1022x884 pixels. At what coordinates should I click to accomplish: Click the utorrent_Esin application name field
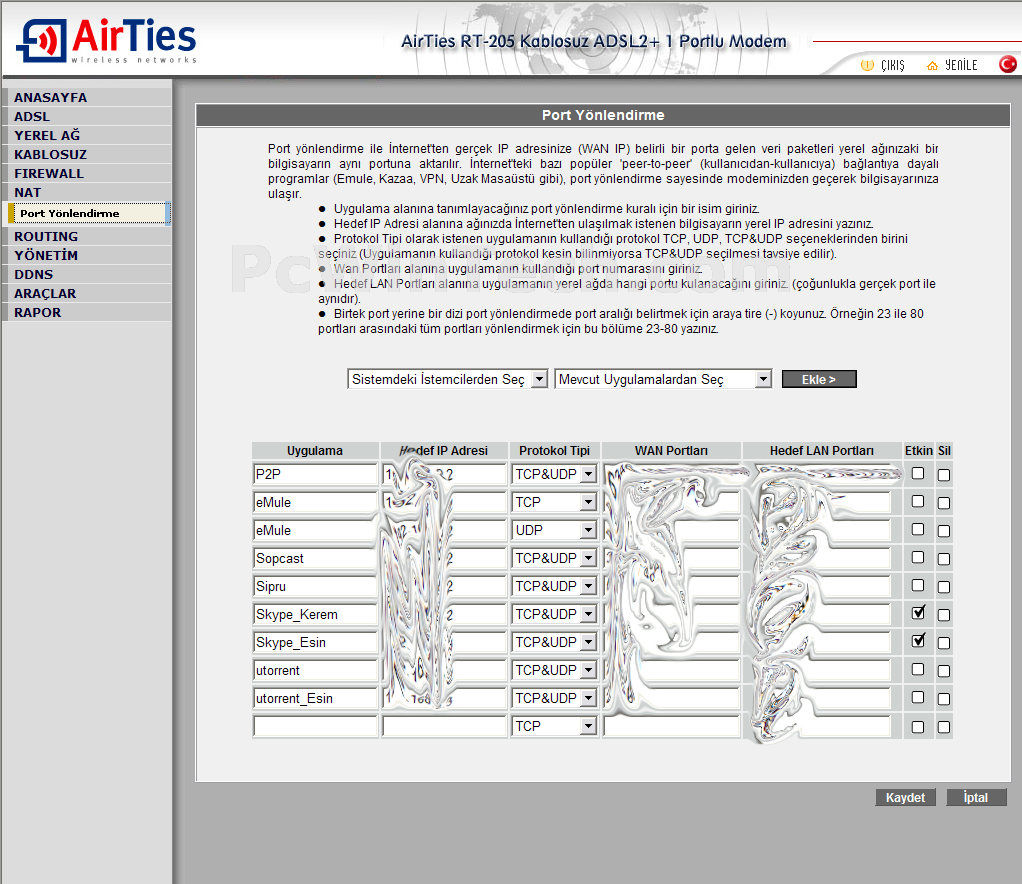tap(315, 698)
